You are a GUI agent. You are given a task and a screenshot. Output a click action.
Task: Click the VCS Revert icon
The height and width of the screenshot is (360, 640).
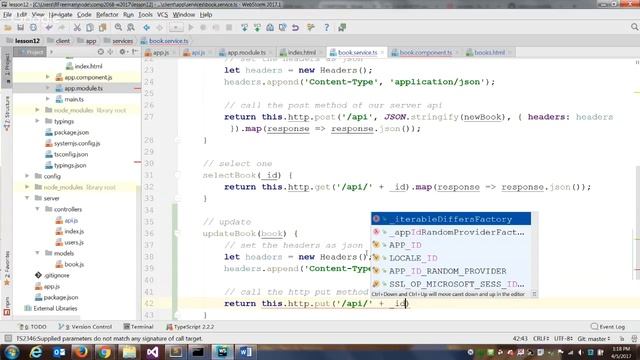(295, 27)
